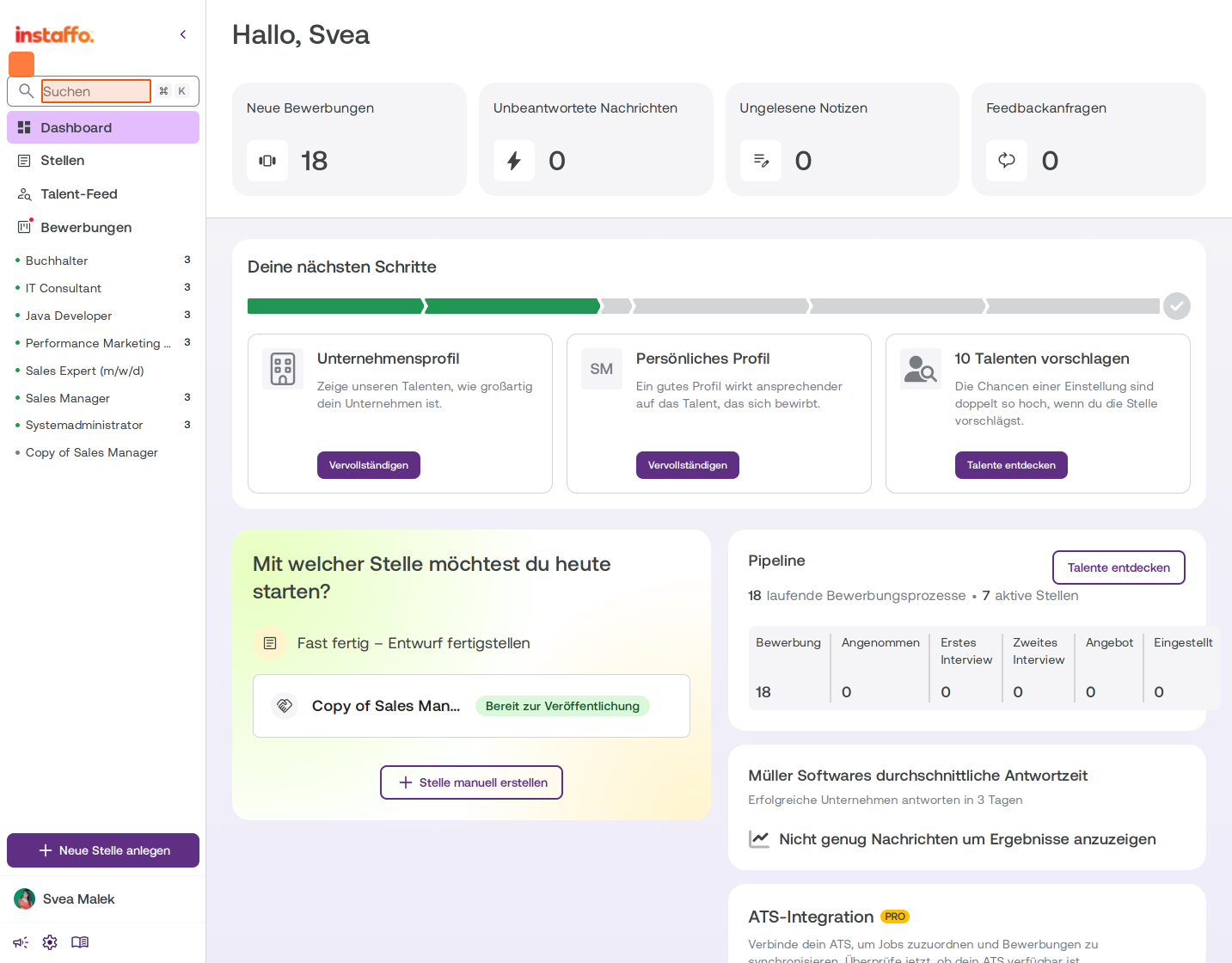Open the Systemadministrator job entry
1232x963 pixels.
[103, 425]
